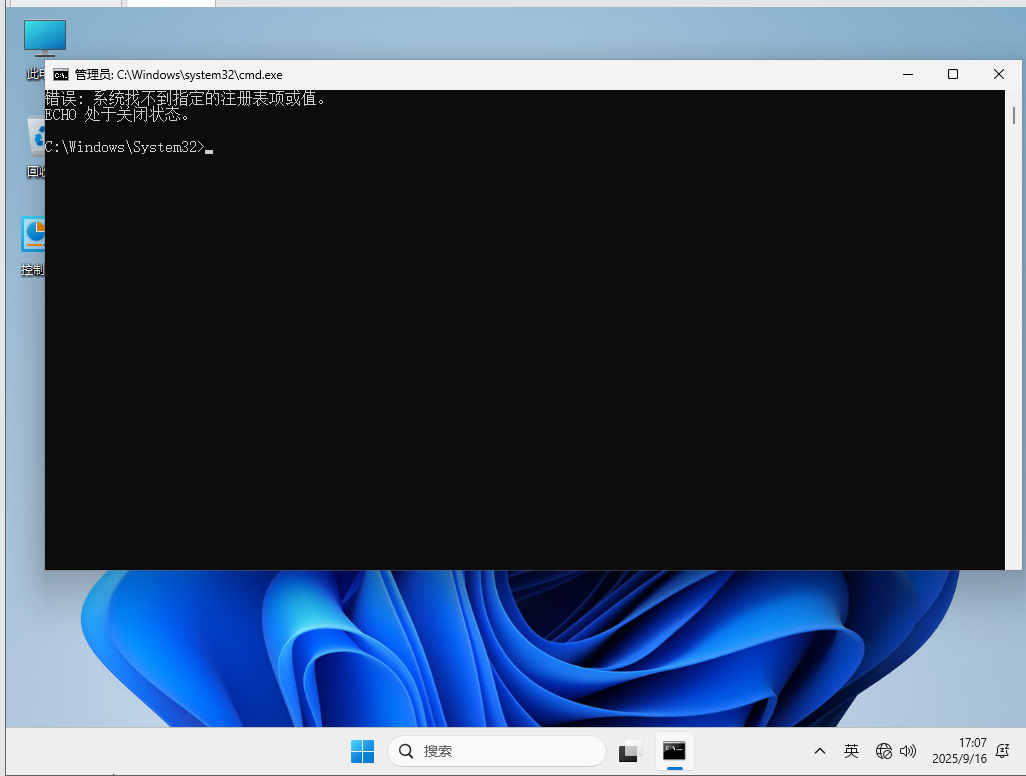Click the cmd.exe icon in the title bar

point(61,75)
